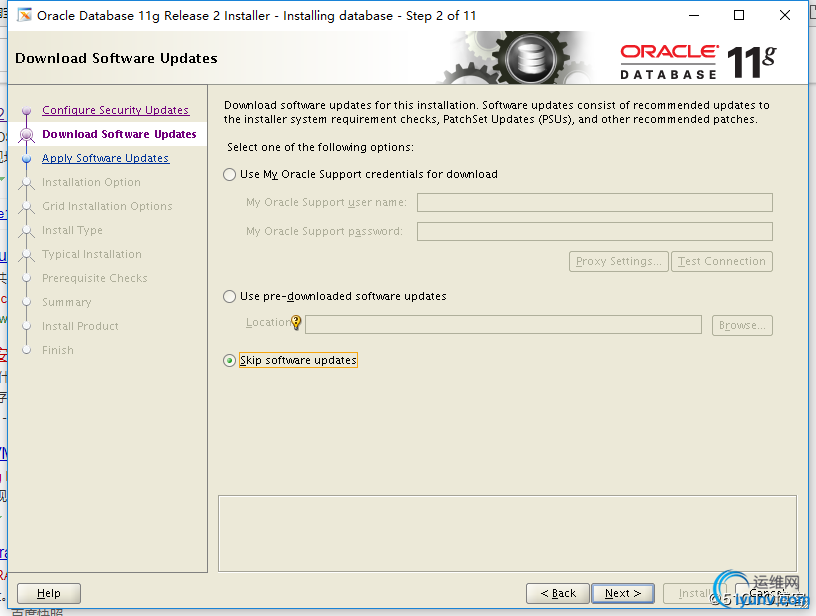
Task: Click the Typical Installation step label
Action: [x=92, y=254]
